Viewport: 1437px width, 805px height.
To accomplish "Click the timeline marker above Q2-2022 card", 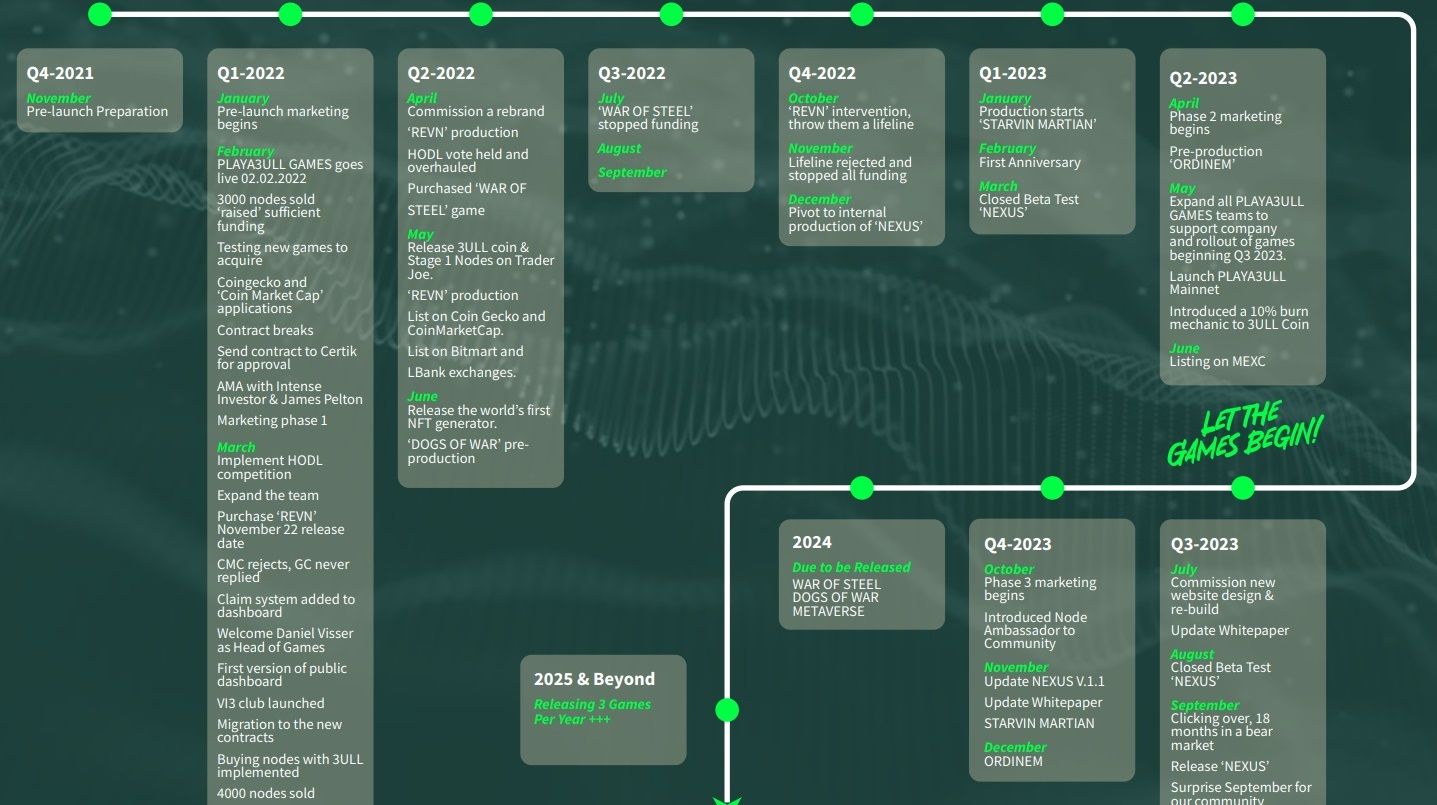I will [481, 14].
